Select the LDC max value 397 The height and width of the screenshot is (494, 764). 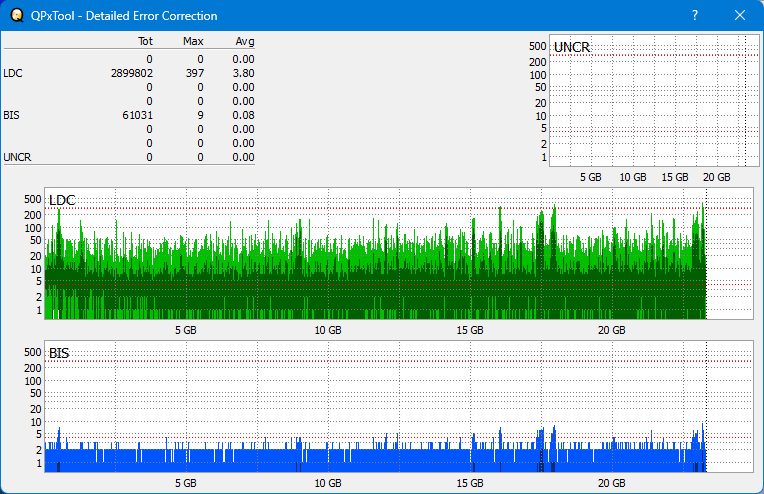click(195, 73)
